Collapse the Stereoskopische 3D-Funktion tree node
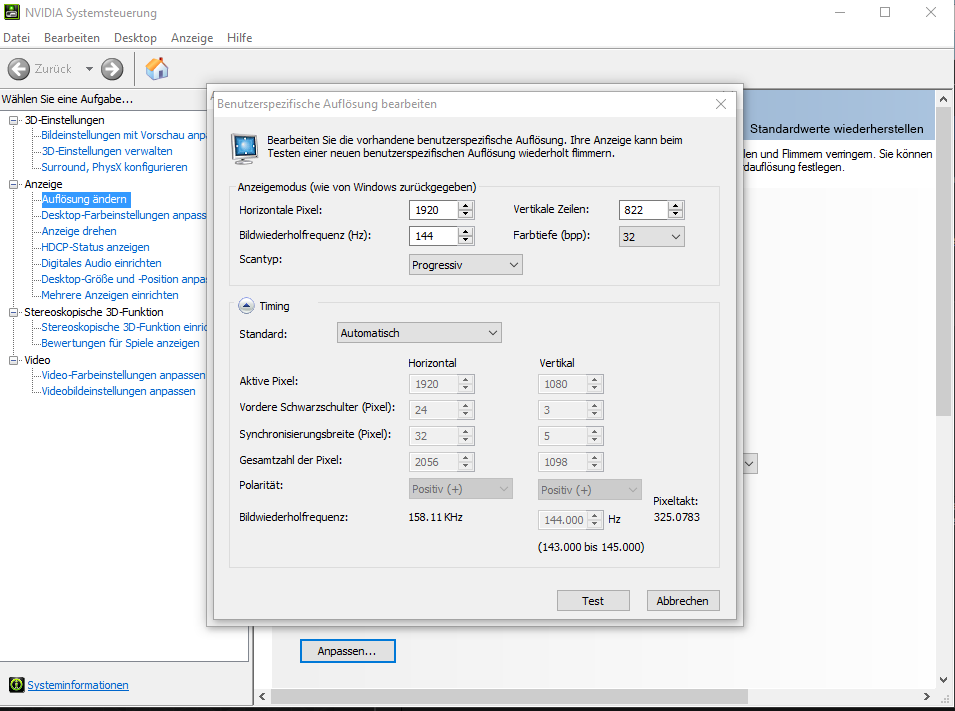 (13, 312)
